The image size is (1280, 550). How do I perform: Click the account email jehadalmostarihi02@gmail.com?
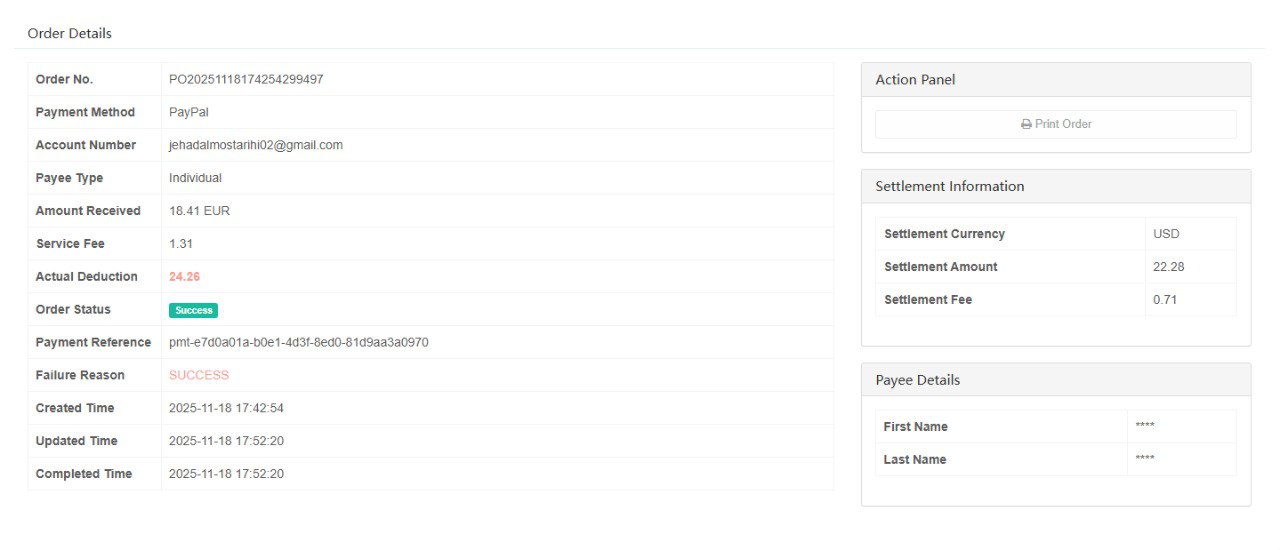pos(256,145)
